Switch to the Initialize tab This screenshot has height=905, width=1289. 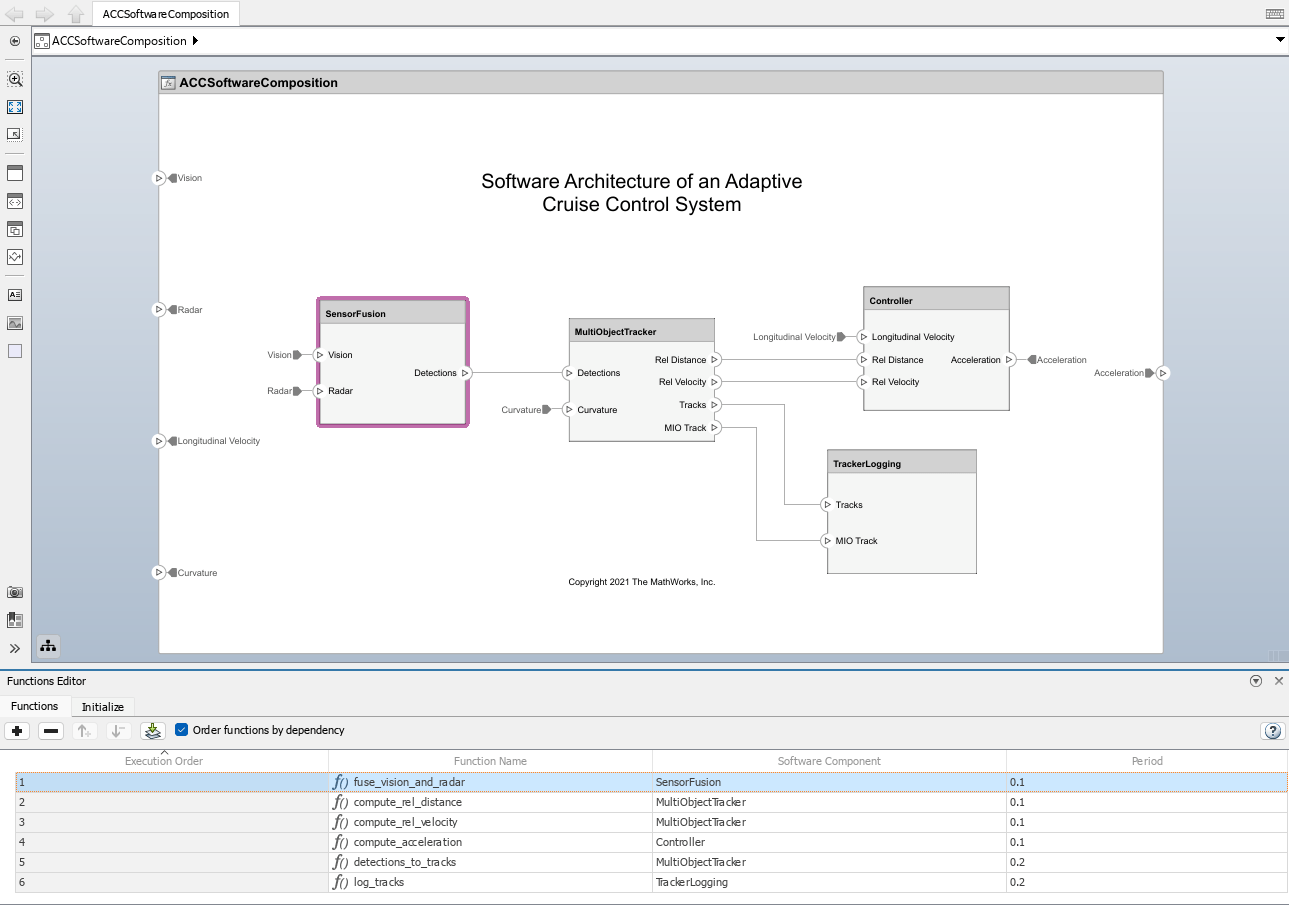pos(102,706)
